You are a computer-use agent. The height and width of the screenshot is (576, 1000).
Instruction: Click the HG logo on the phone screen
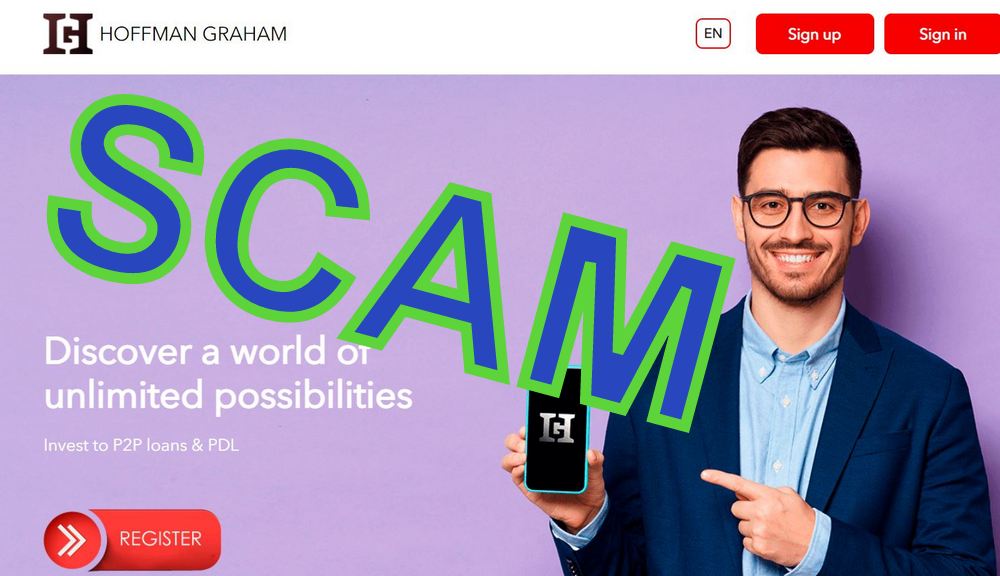pos(557,428)
